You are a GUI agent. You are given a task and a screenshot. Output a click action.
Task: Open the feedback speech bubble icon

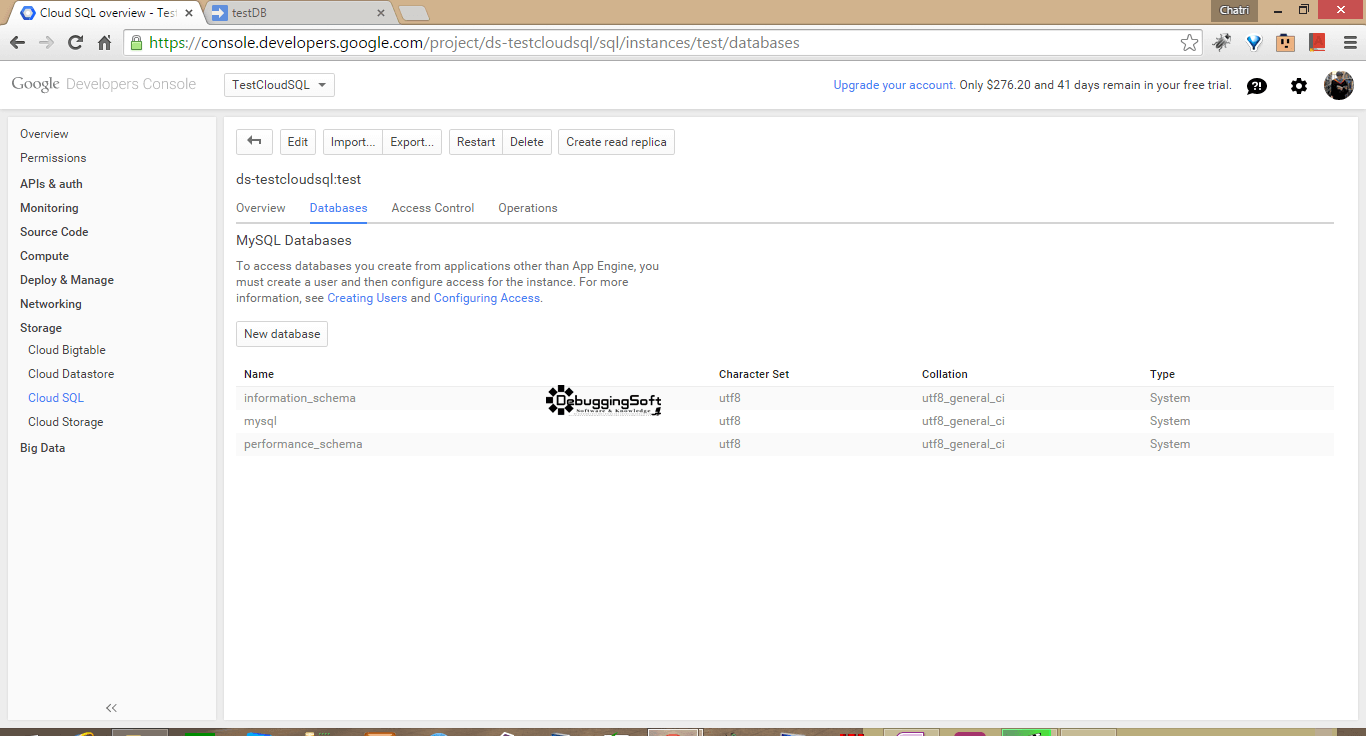point(1257,86)
